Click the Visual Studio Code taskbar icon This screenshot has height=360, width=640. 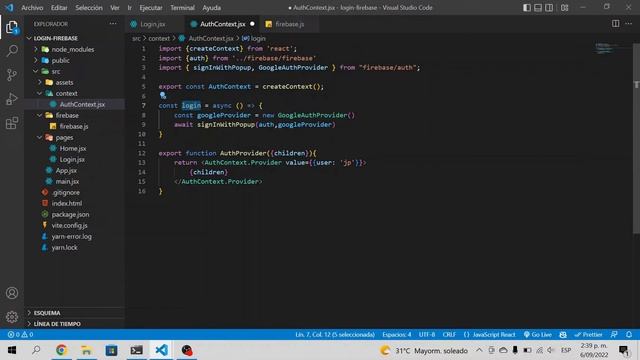coord(162,350)
